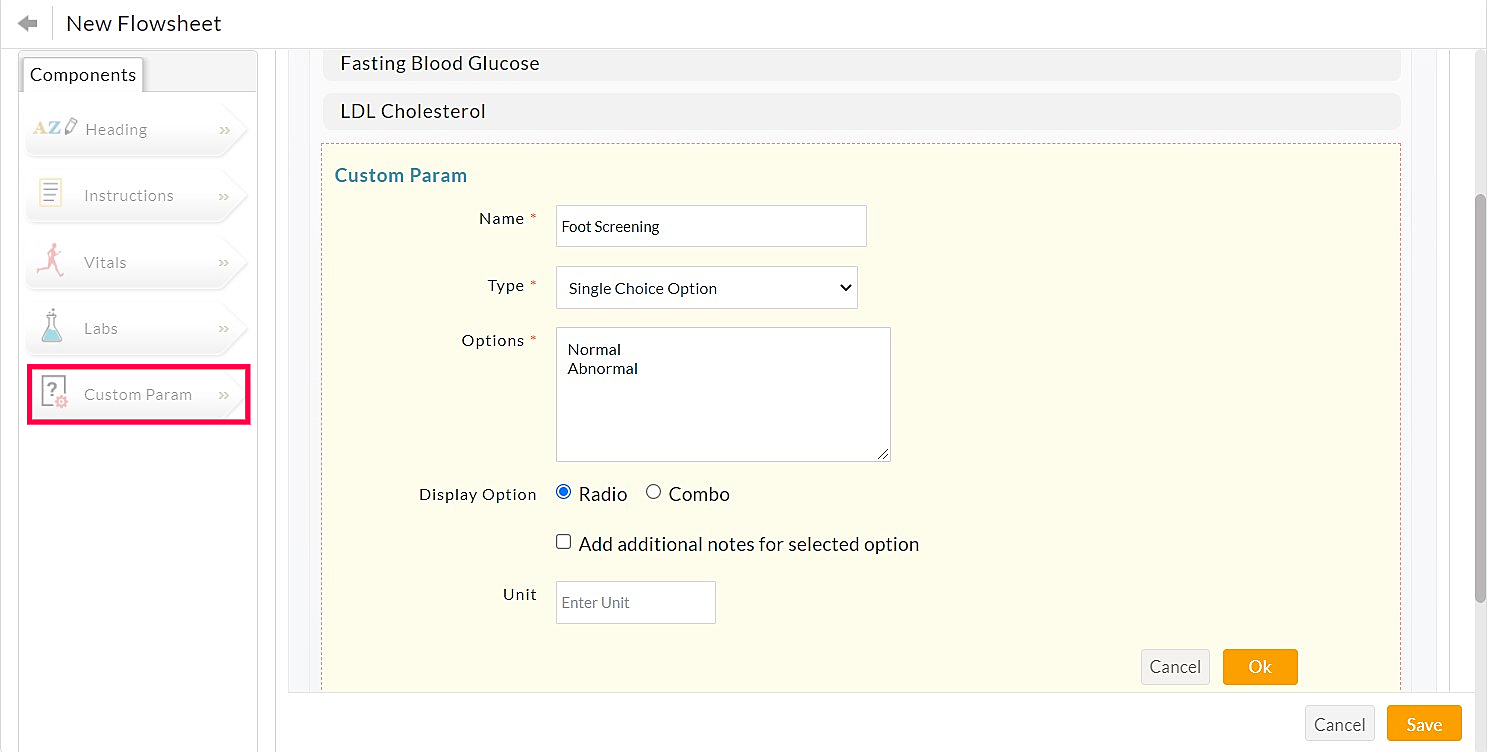Enable additional notes for selected option
This screenshot has height=752, width=1487.
(x=564, y=542)
